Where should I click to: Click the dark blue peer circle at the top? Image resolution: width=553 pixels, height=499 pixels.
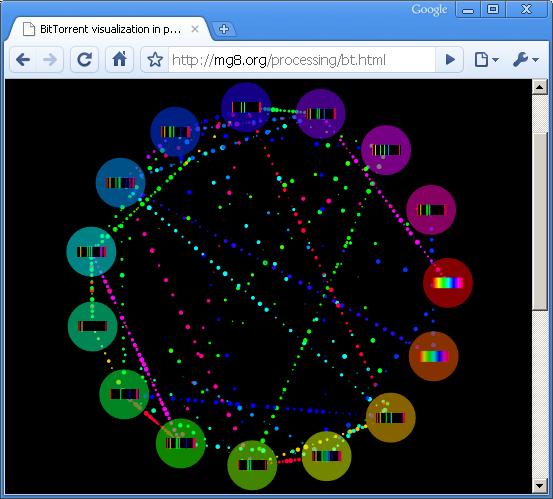(x=246, y=107)
